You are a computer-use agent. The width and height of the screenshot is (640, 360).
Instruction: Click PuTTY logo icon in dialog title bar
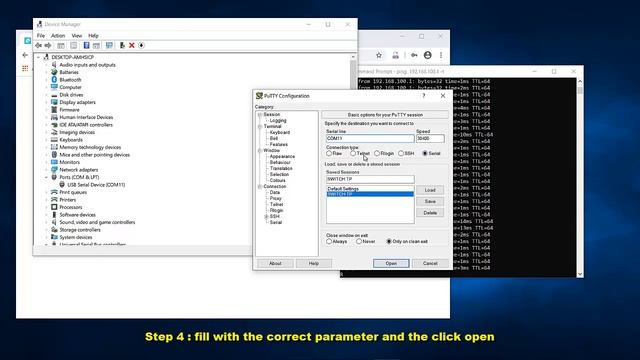[259, 96]
